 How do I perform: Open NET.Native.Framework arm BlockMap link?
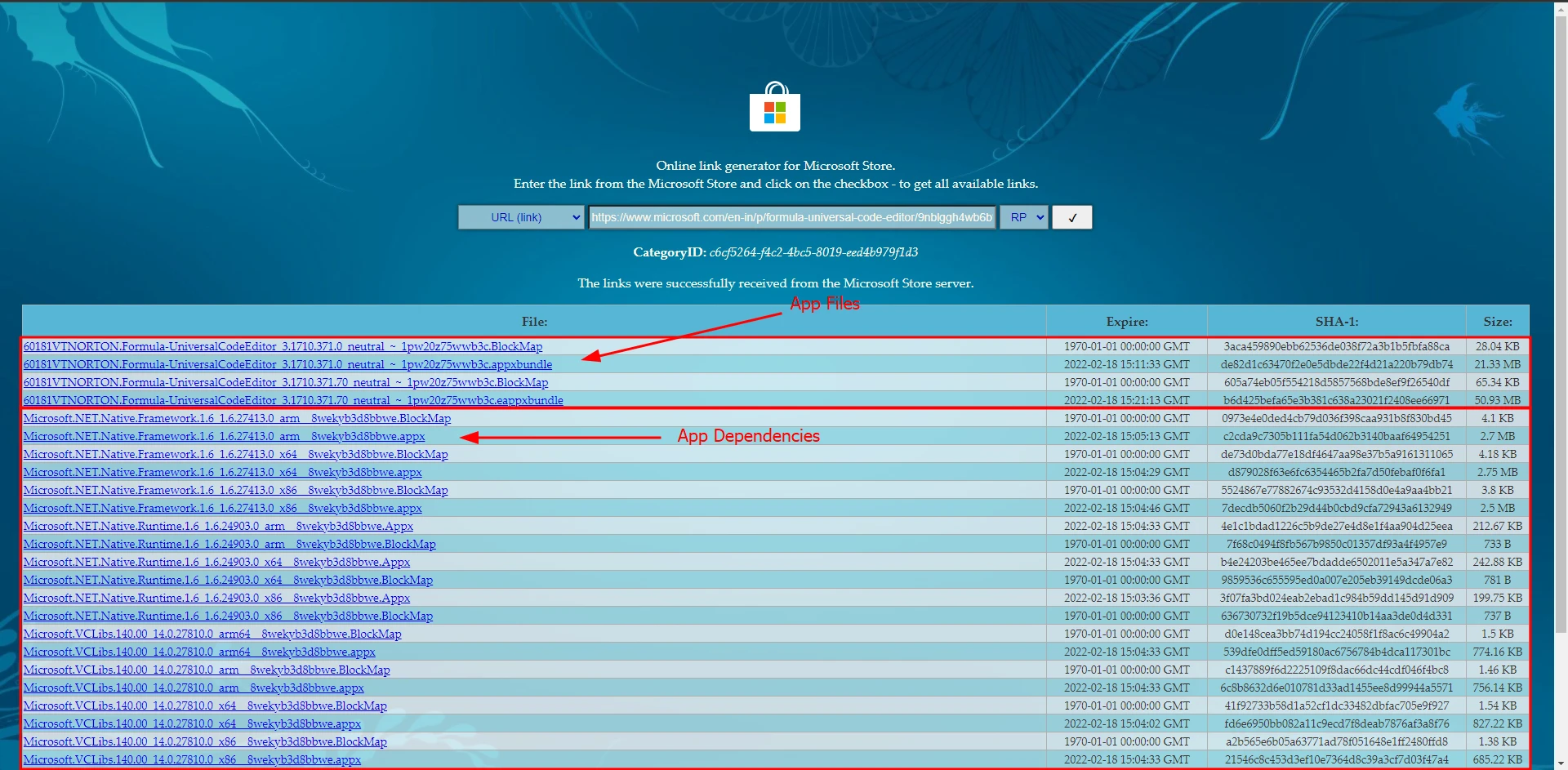[x=237, y=418]
